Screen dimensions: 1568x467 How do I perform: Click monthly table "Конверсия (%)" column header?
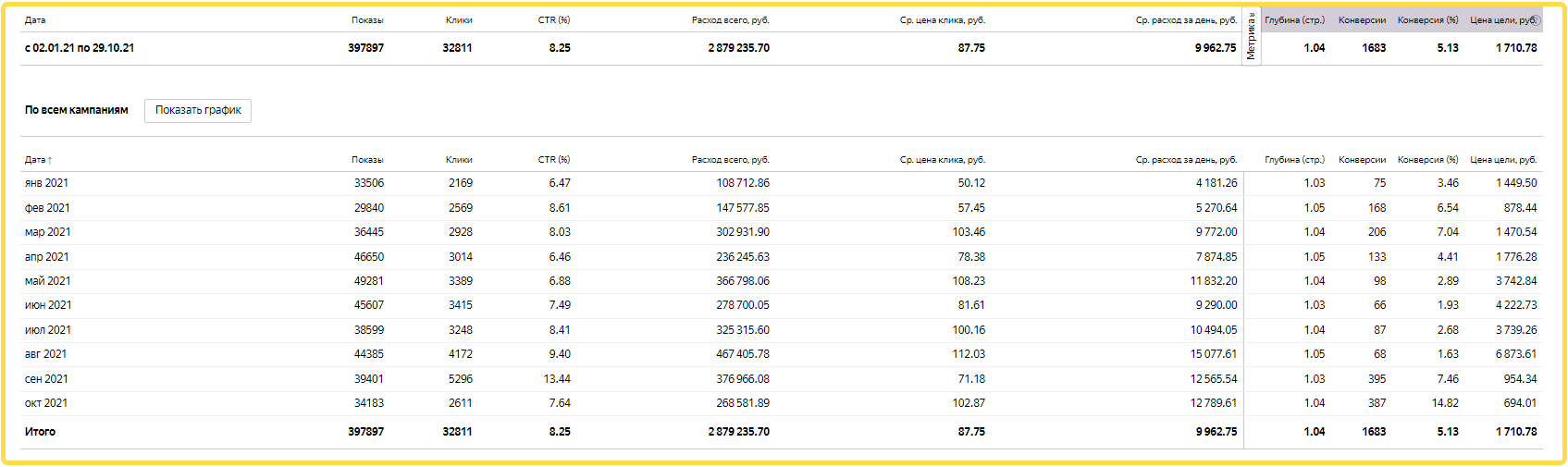point(1427,160)
